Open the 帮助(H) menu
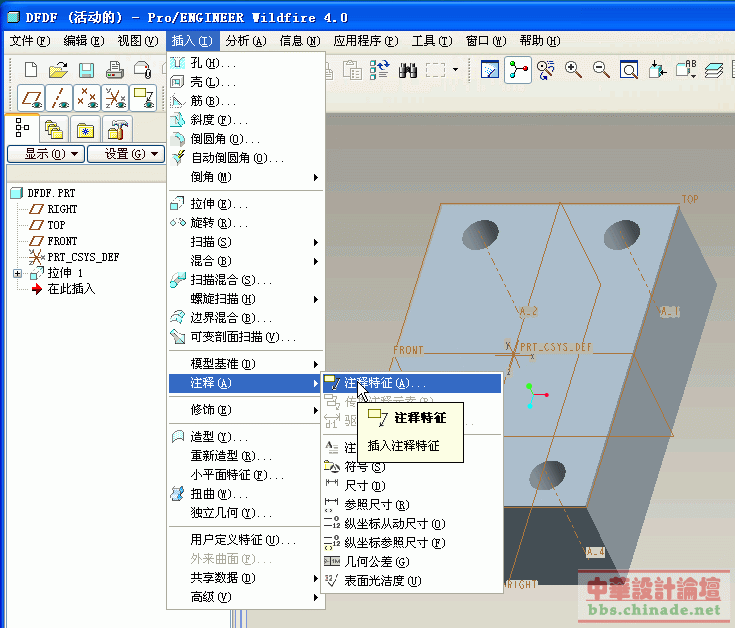The width and height of the screenshot is (735, 628). 540,41
